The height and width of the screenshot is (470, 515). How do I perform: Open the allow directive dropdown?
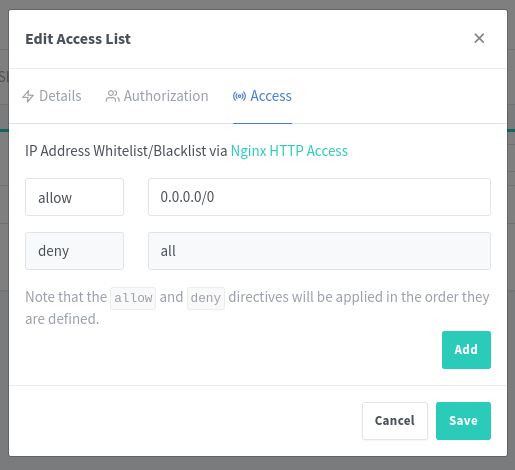74,197
